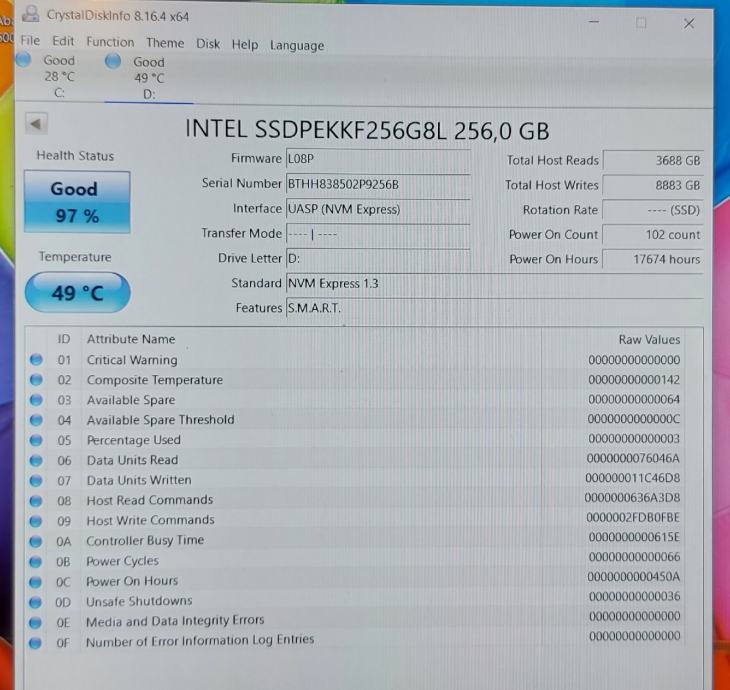Click the Drive Letter field D:
Viewport: 730px width, 690px height.
[x=378, y=258]
